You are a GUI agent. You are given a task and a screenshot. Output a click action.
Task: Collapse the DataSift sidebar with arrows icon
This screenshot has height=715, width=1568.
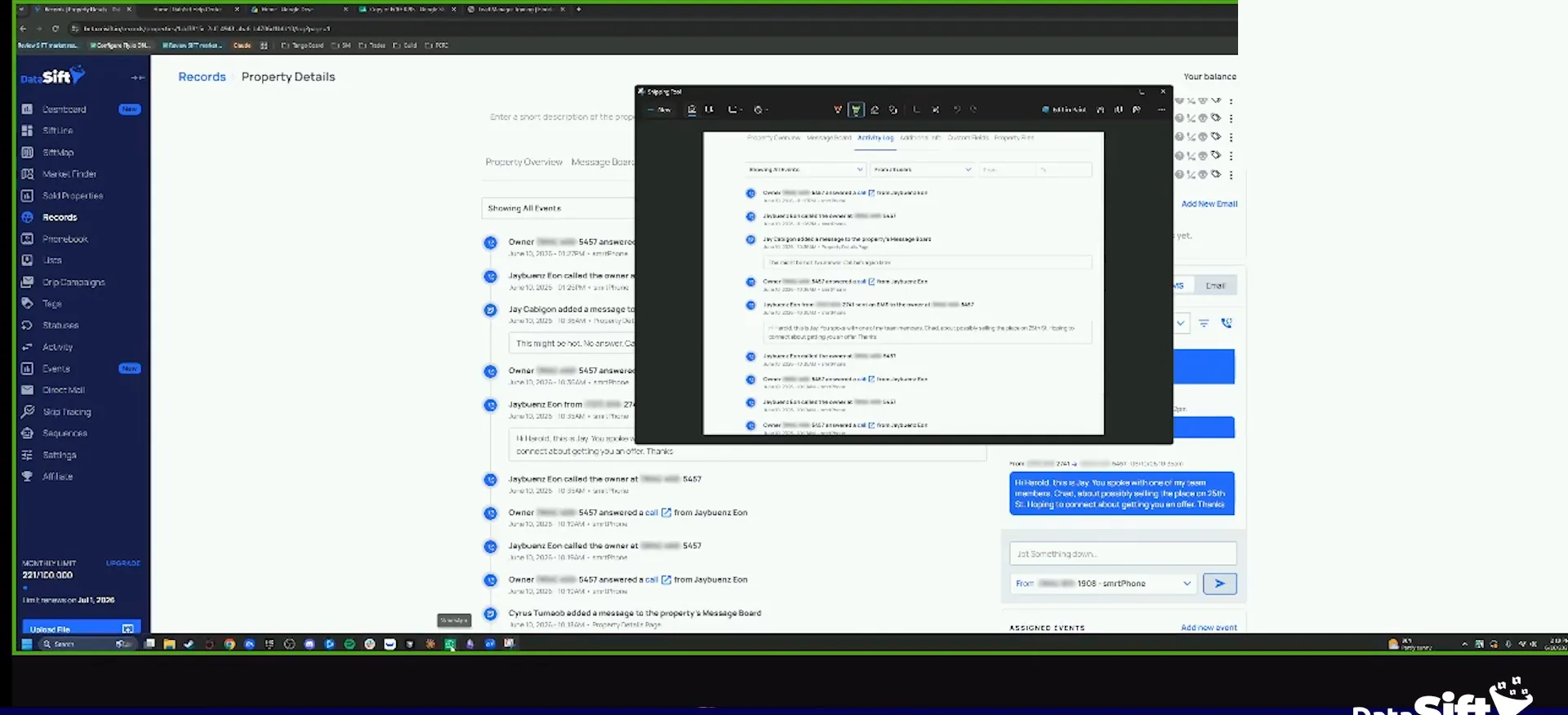click(137, 78)
